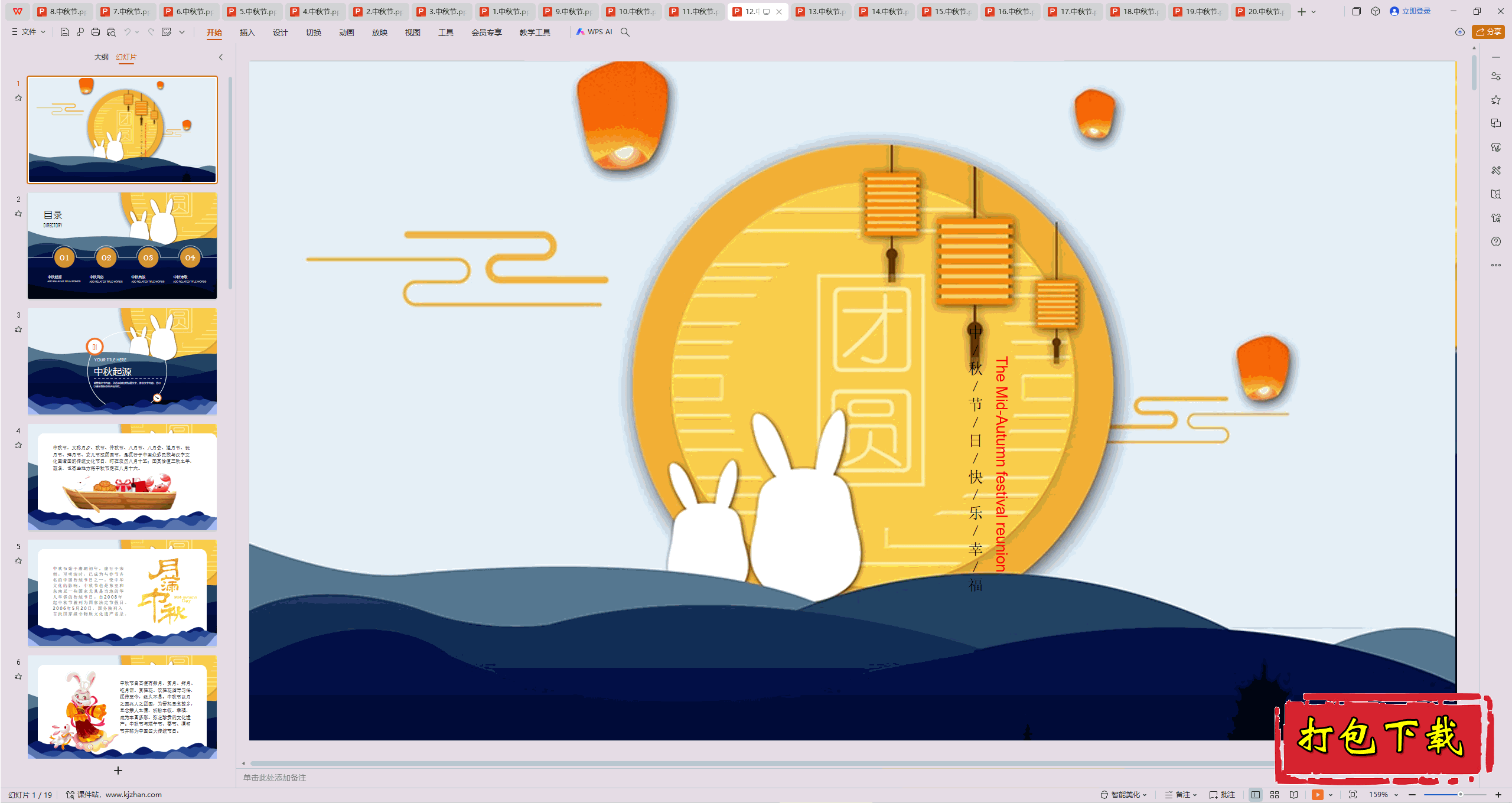Click the help question-mark icon in right sidebar

point(1496,241)
